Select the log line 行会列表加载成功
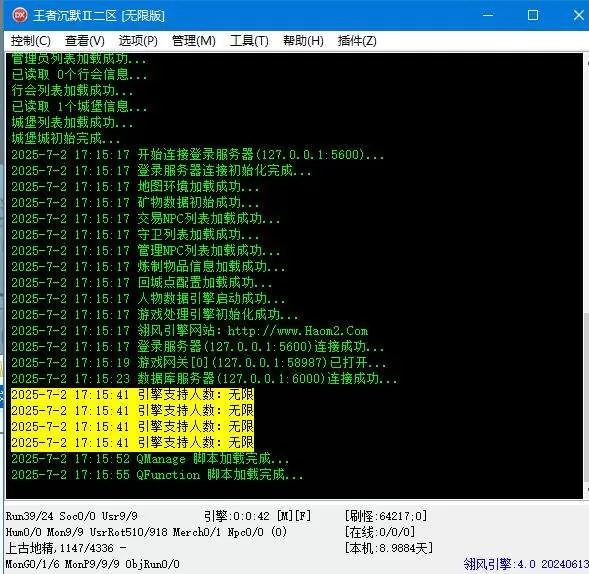Viewport: 589px width, 574px height. click(x=72, y=91)
